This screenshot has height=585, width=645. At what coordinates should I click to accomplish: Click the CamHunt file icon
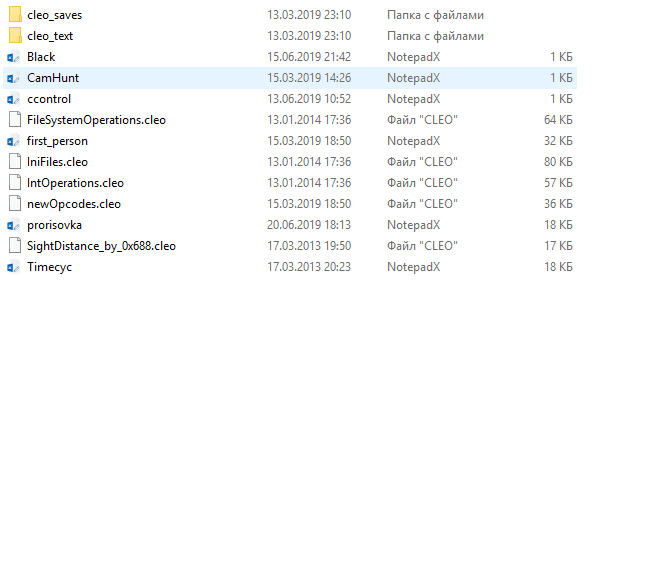pos(14,78)
